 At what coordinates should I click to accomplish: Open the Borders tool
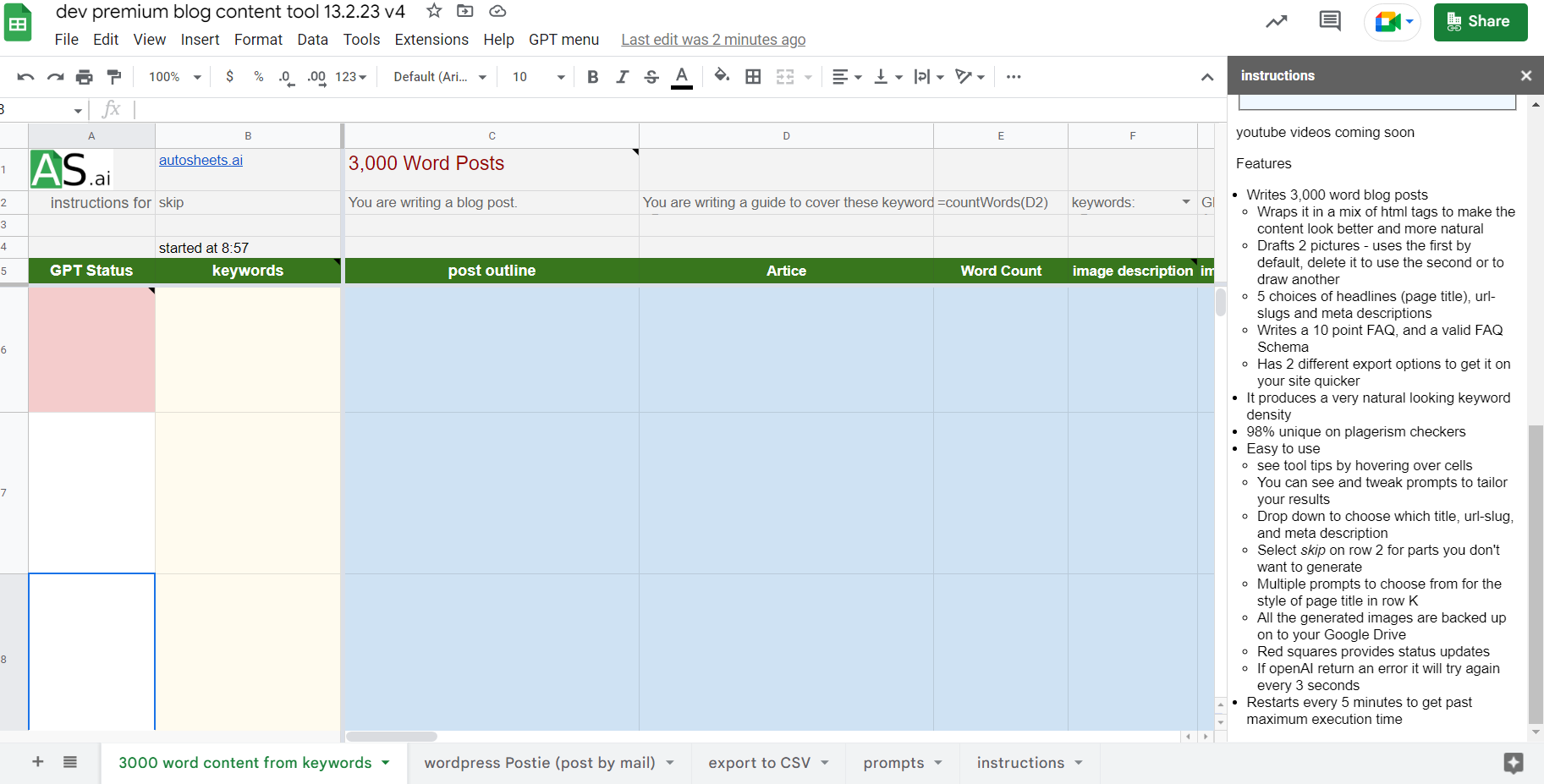752,77
